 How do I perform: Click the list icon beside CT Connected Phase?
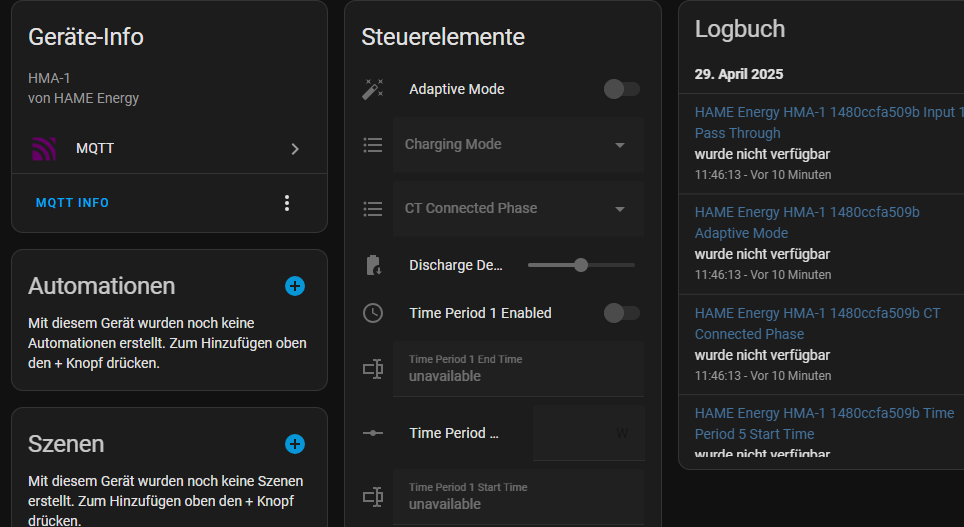click(373, 209)
